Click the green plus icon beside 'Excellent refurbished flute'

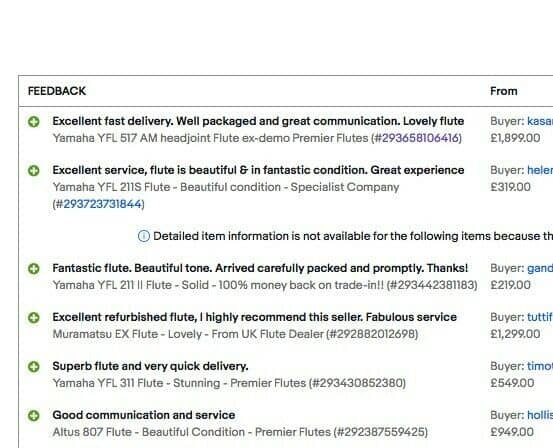pos(34,318)
